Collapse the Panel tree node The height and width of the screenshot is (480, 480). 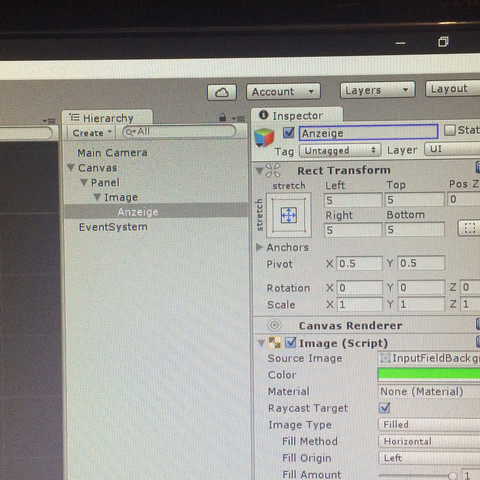click(x=84, y=182)
